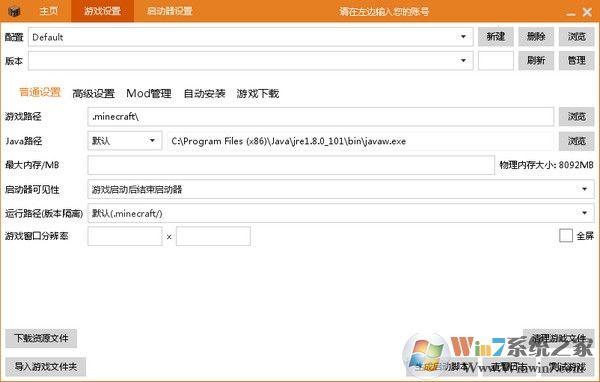
Task: Open the Java路径 默认 dropdown
Action: click(x=125, y=141)
